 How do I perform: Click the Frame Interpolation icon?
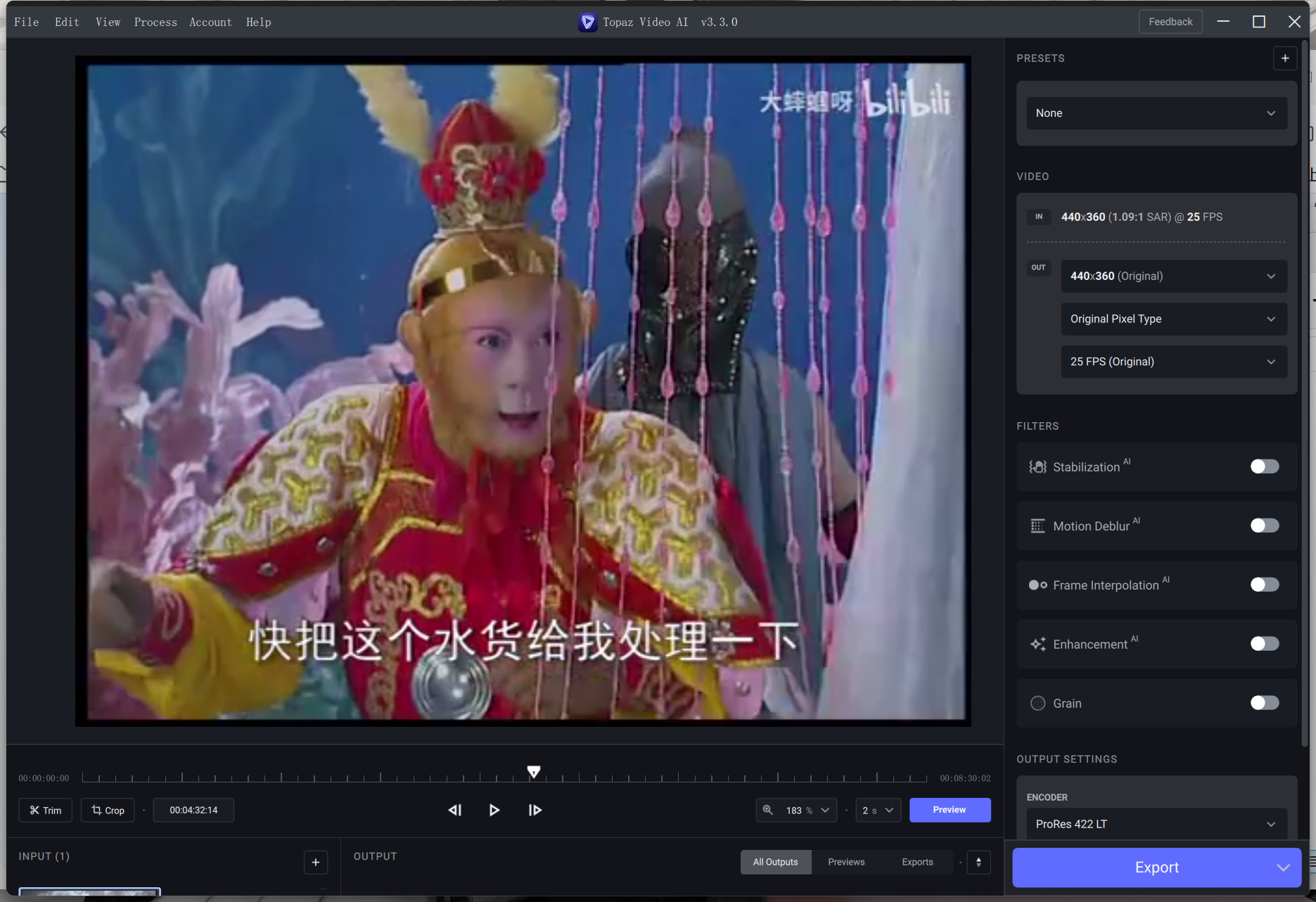(x=1037, y=585)
